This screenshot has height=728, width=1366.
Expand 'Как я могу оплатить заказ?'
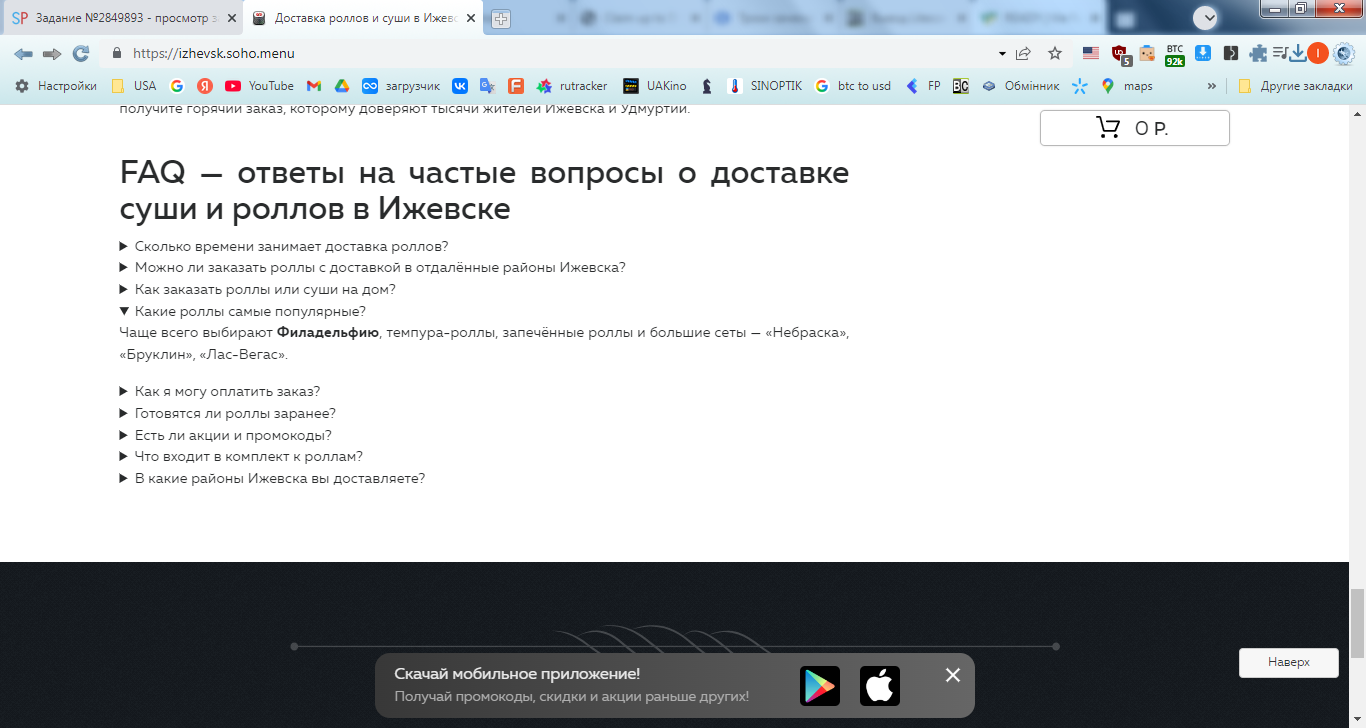[x=220, y=391]
